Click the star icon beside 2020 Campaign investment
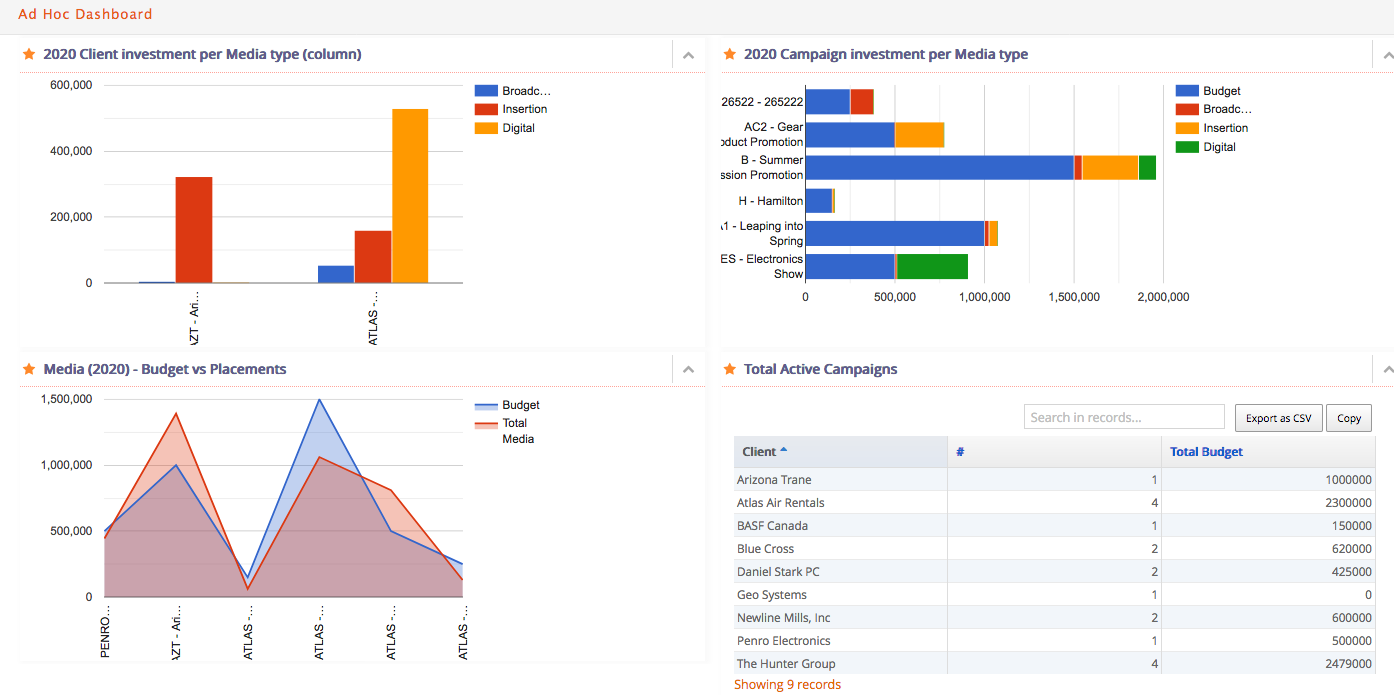 point(729,54)
